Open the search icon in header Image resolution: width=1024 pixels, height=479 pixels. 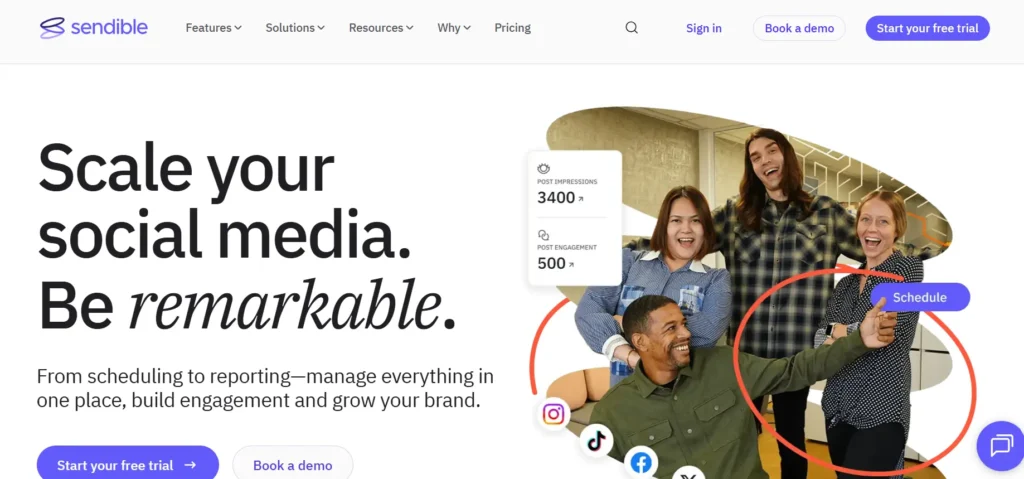click(x=632, y=28)
